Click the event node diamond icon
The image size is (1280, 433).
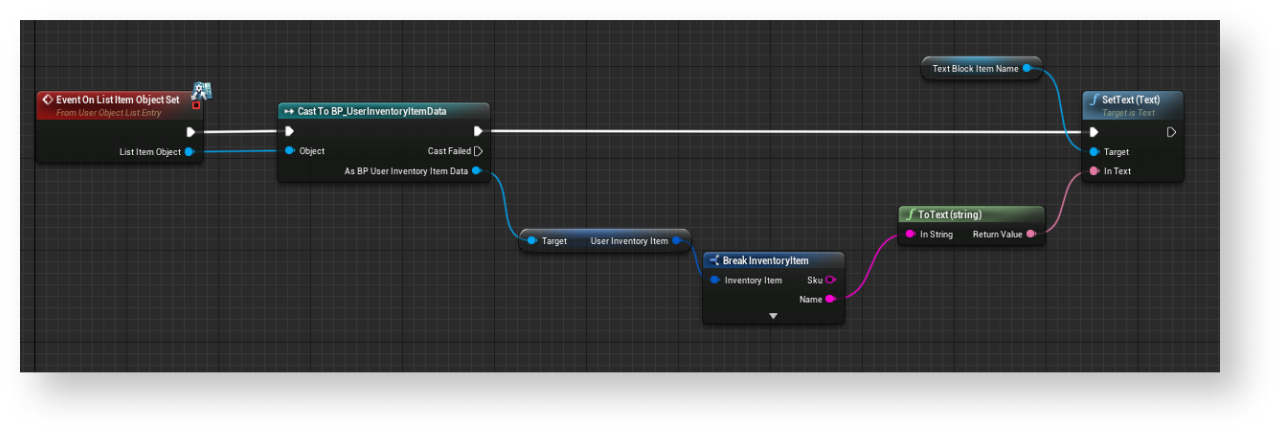tap(47, 100)
